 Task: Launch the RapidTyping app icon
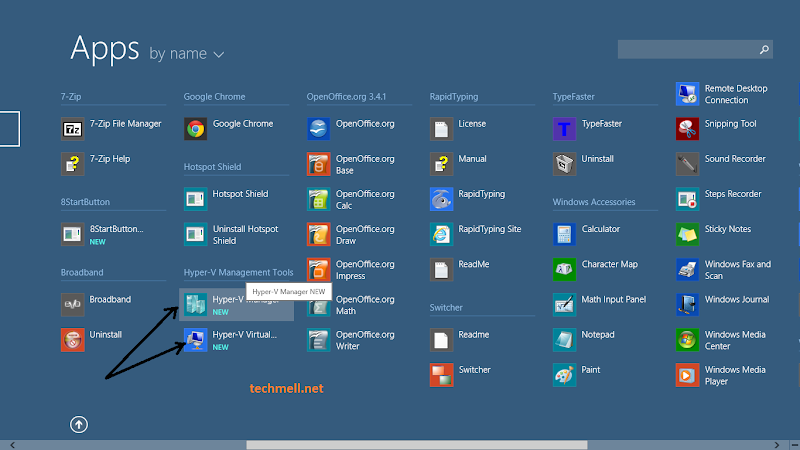click(441, 199)
